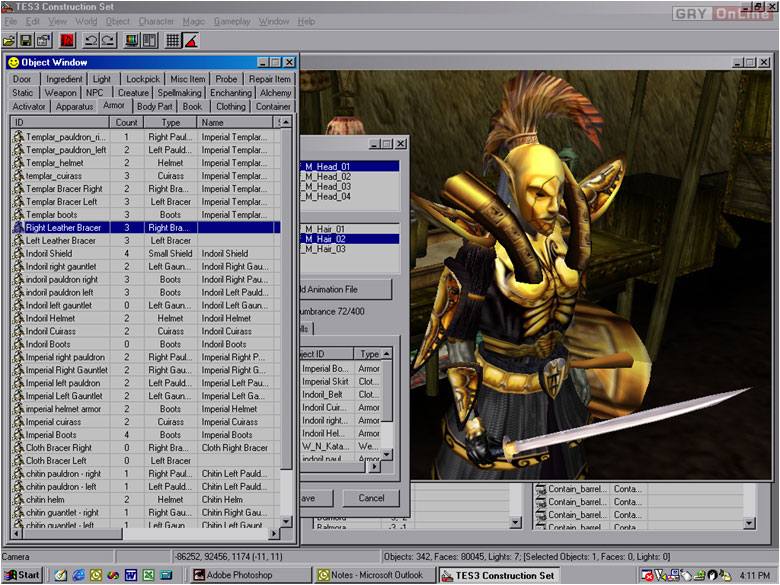Click the Save floppy disk toolbar icon
This screenshot has width=780, height=585.
(x=25, y=41)
